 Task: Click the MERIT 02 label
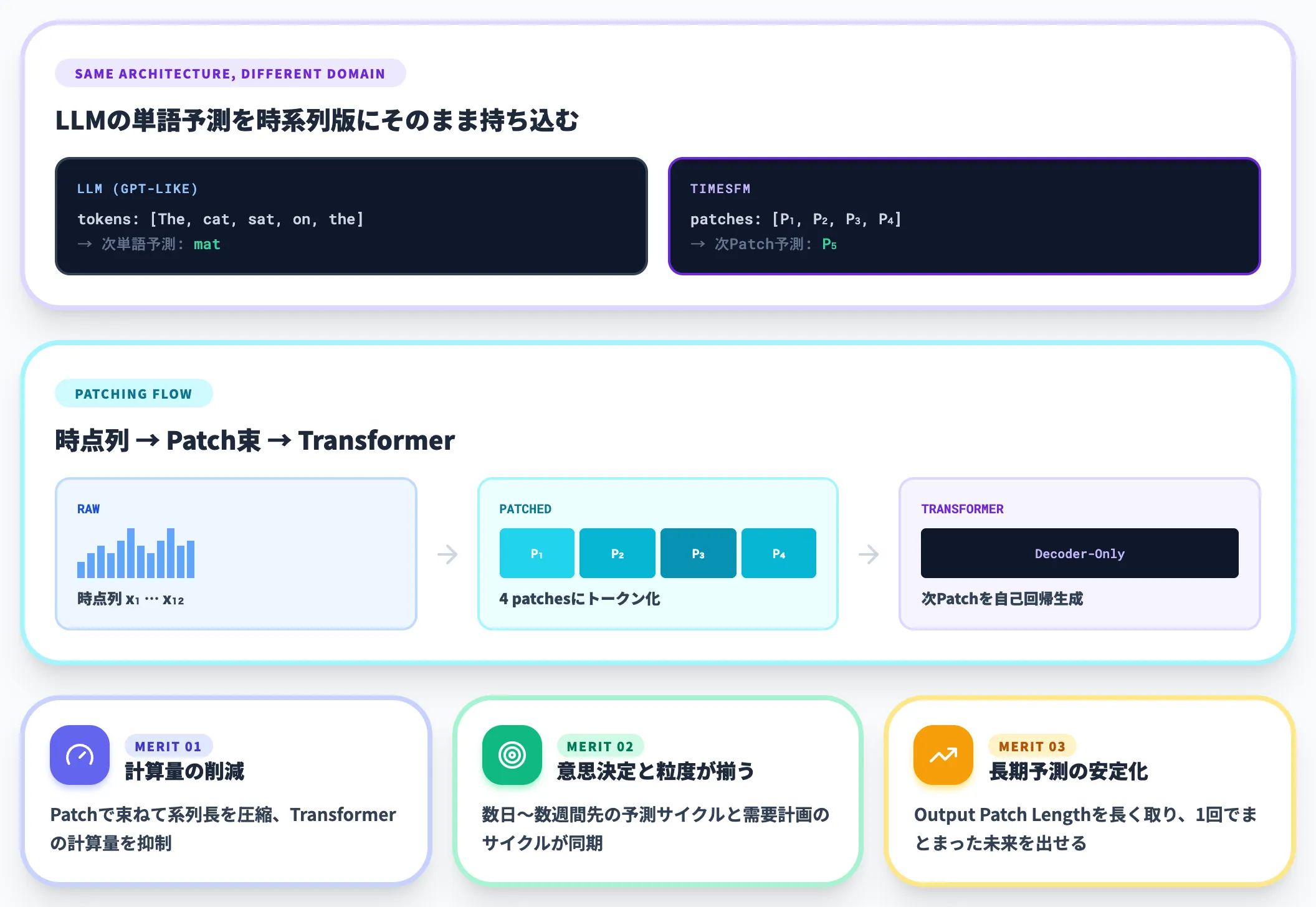click(600, 746)
